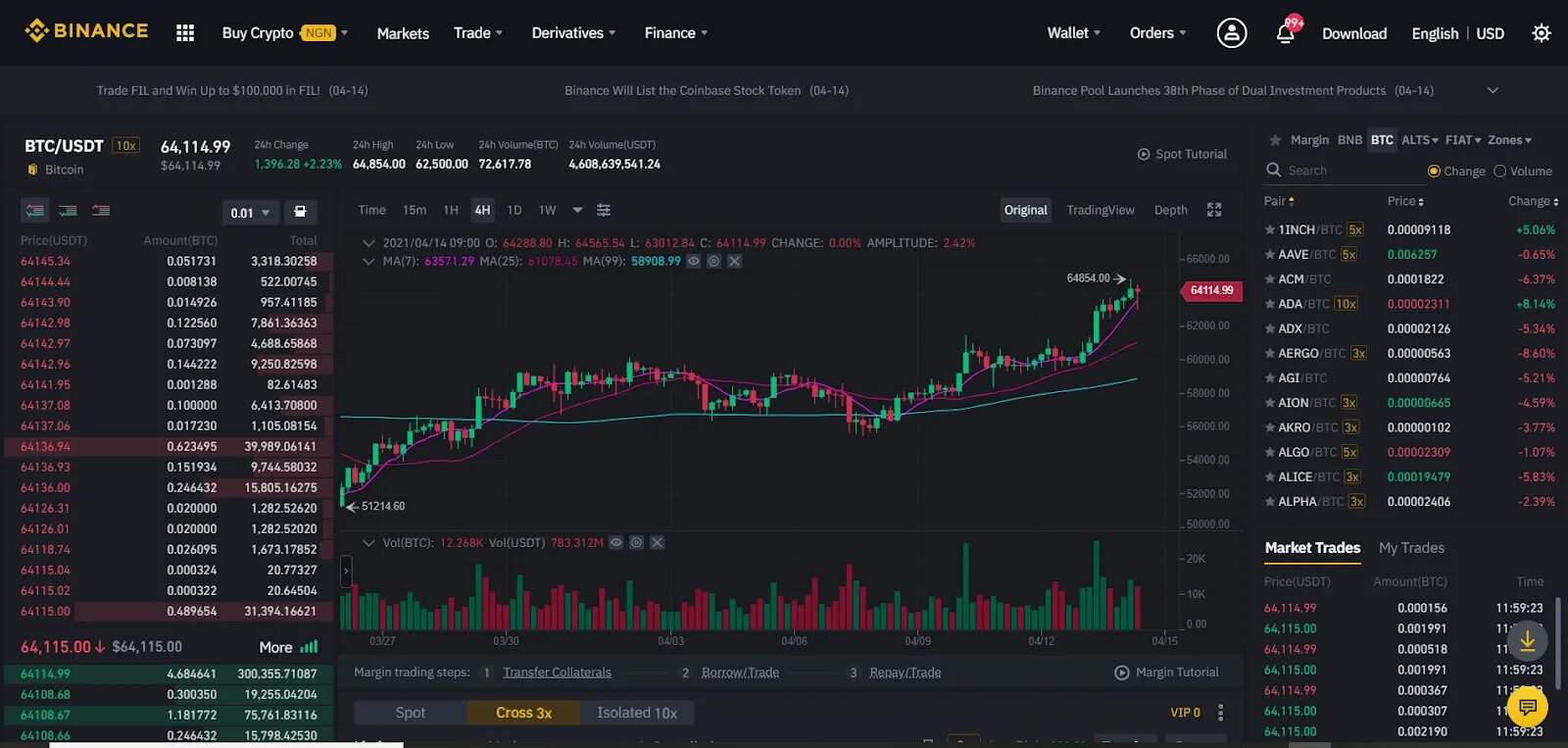Expand the Trade dropdown
This screenshot has height=748, width=1568.
pos(478,32)
